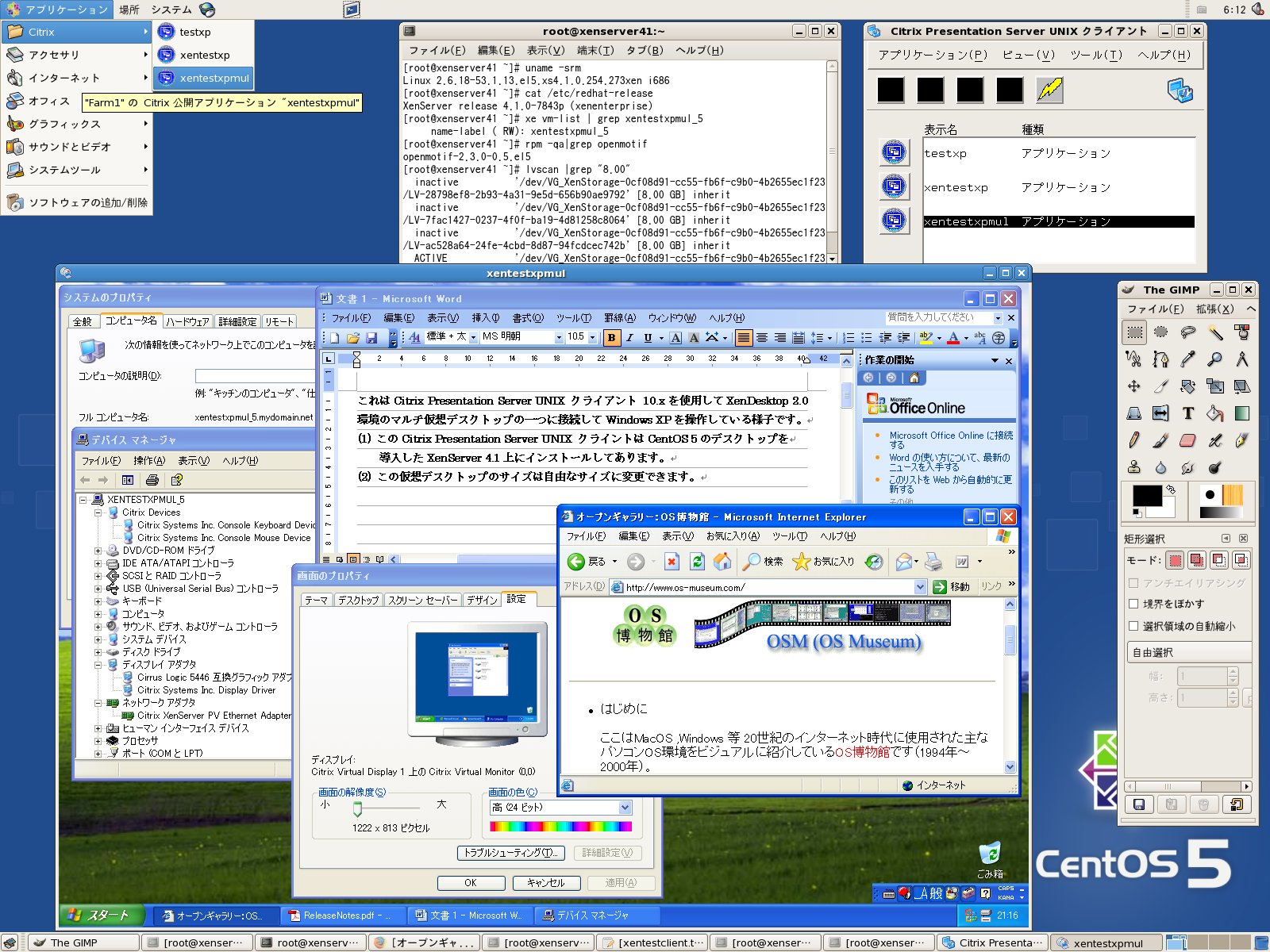
Task: Open GIMP free select mode dropdown
Action: pyautogui.click(x=1188, y=652)
